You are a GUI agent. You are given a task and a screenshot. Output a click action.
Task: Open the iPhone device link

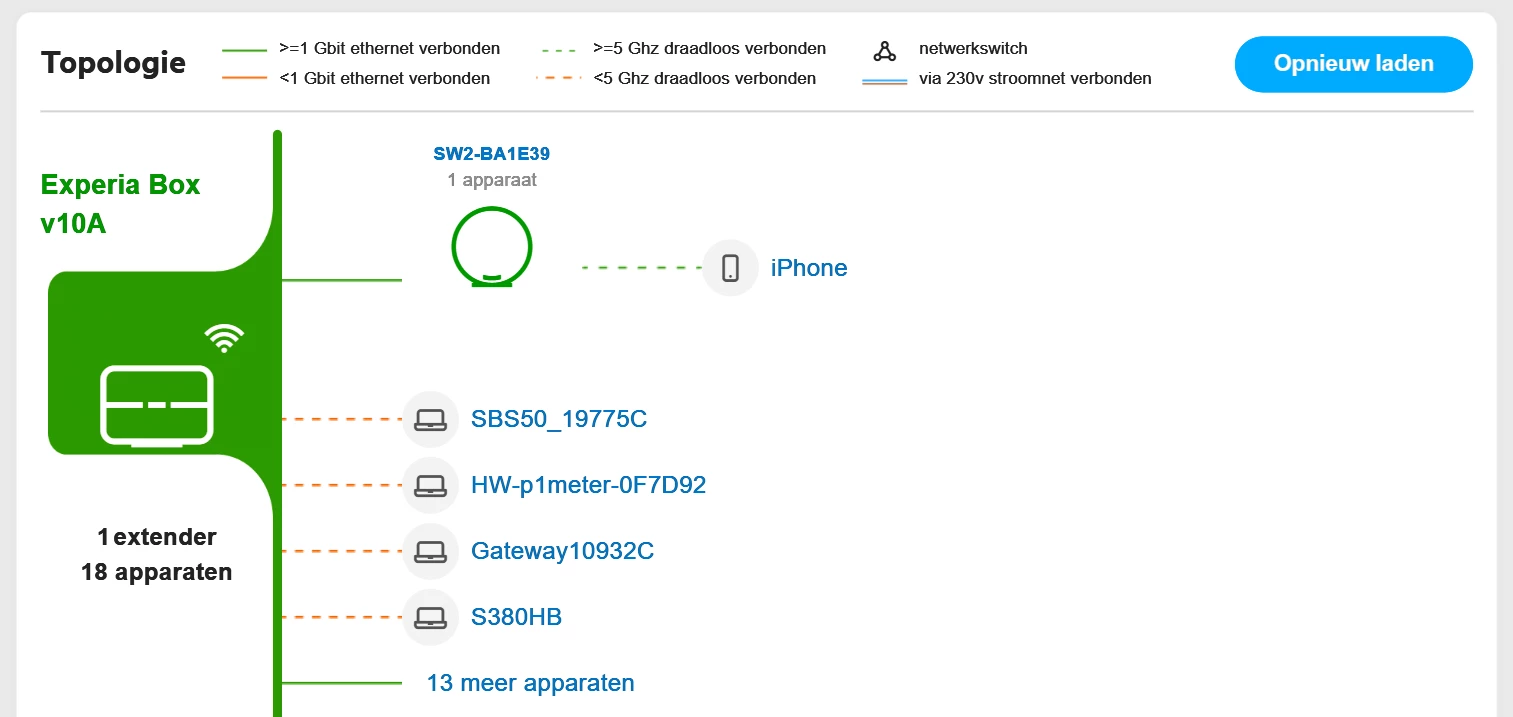pos(808,268)
